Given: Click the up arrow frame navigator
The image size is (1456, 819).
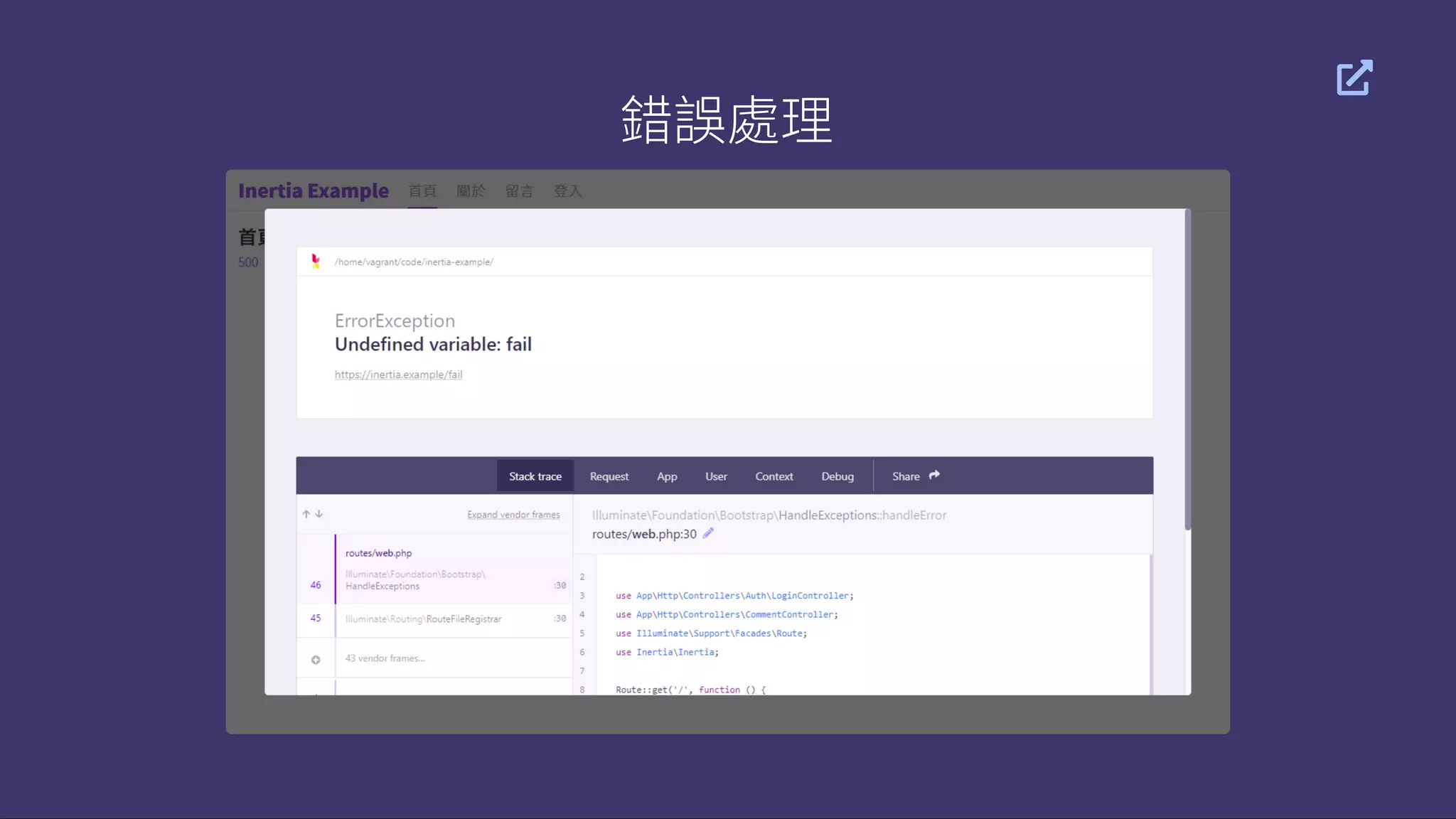Looking at the screenshot, I should [306, 514].
